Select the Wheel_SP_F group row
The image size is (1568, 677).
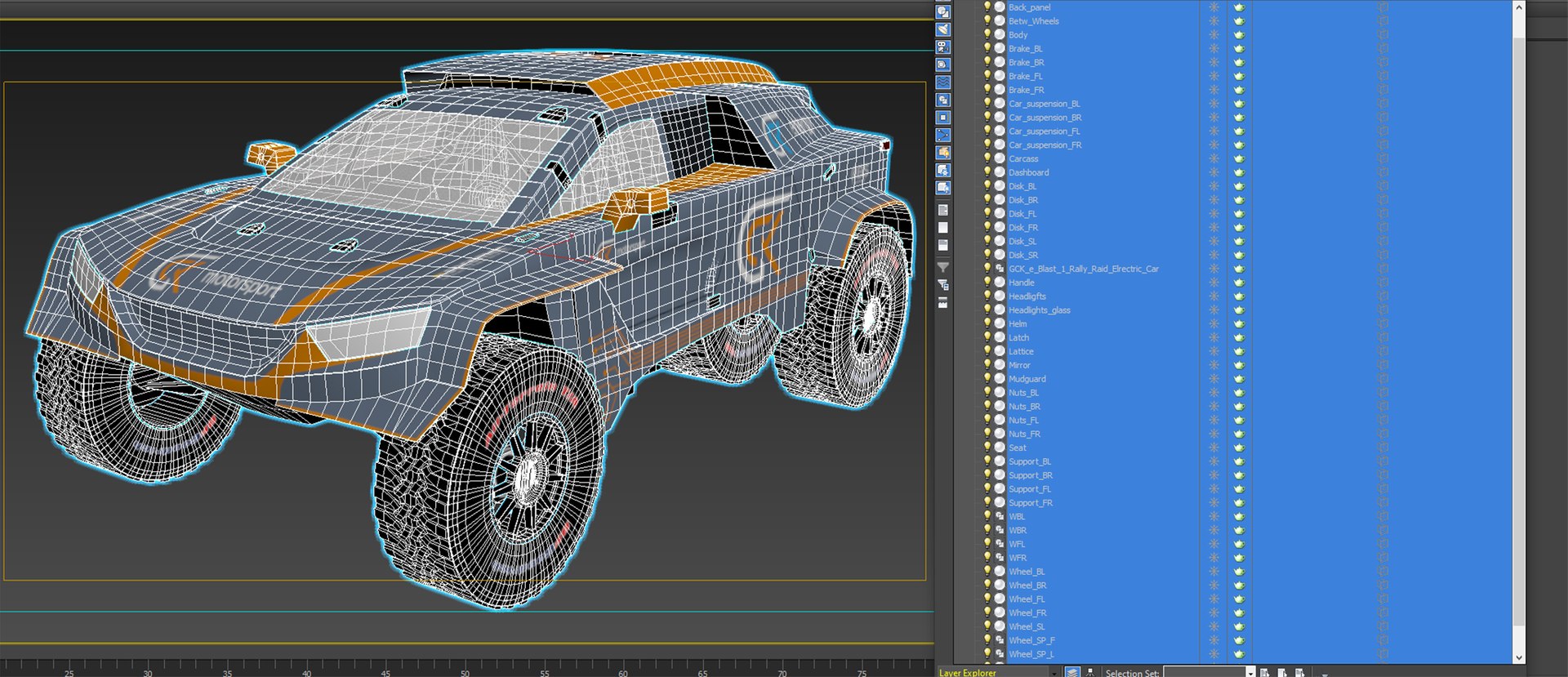click(x=1031, y=640)
